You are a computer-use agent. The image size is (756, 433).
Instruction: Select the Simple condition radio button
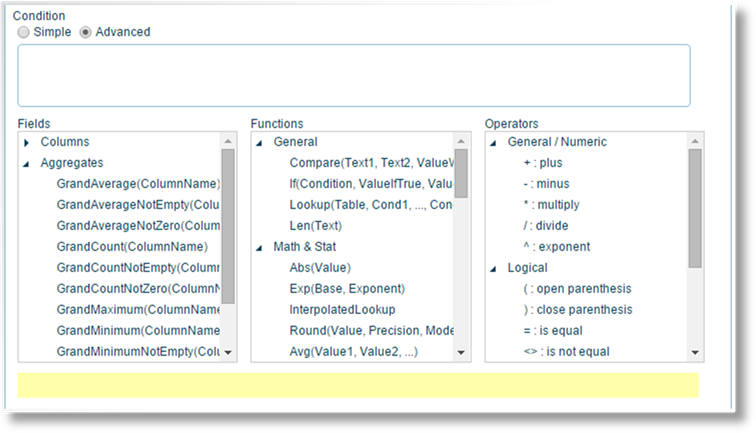(23, 32)
